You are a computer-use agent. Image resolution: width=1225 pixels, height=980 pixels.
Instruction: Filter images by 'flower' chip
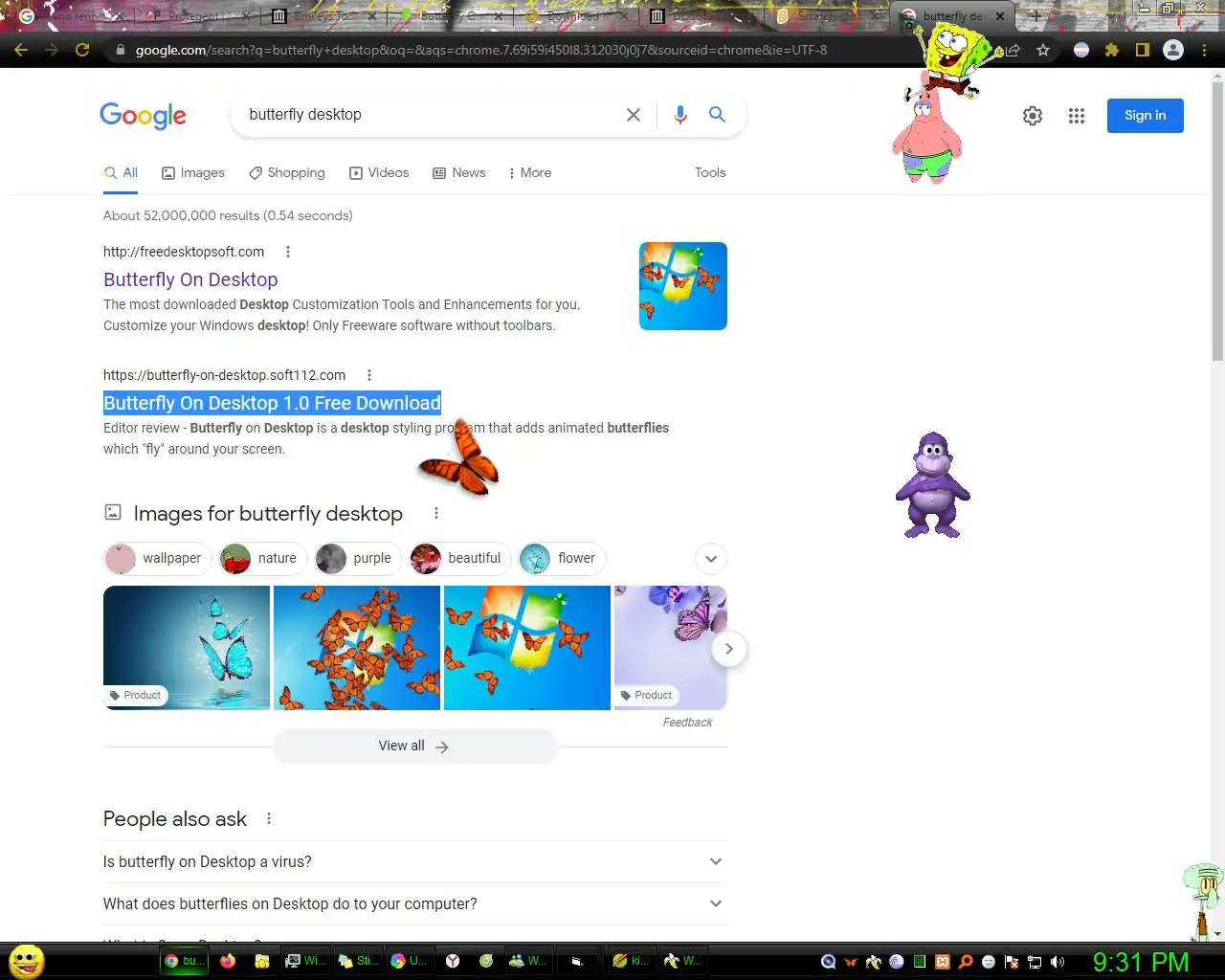(x=562, y=559)
